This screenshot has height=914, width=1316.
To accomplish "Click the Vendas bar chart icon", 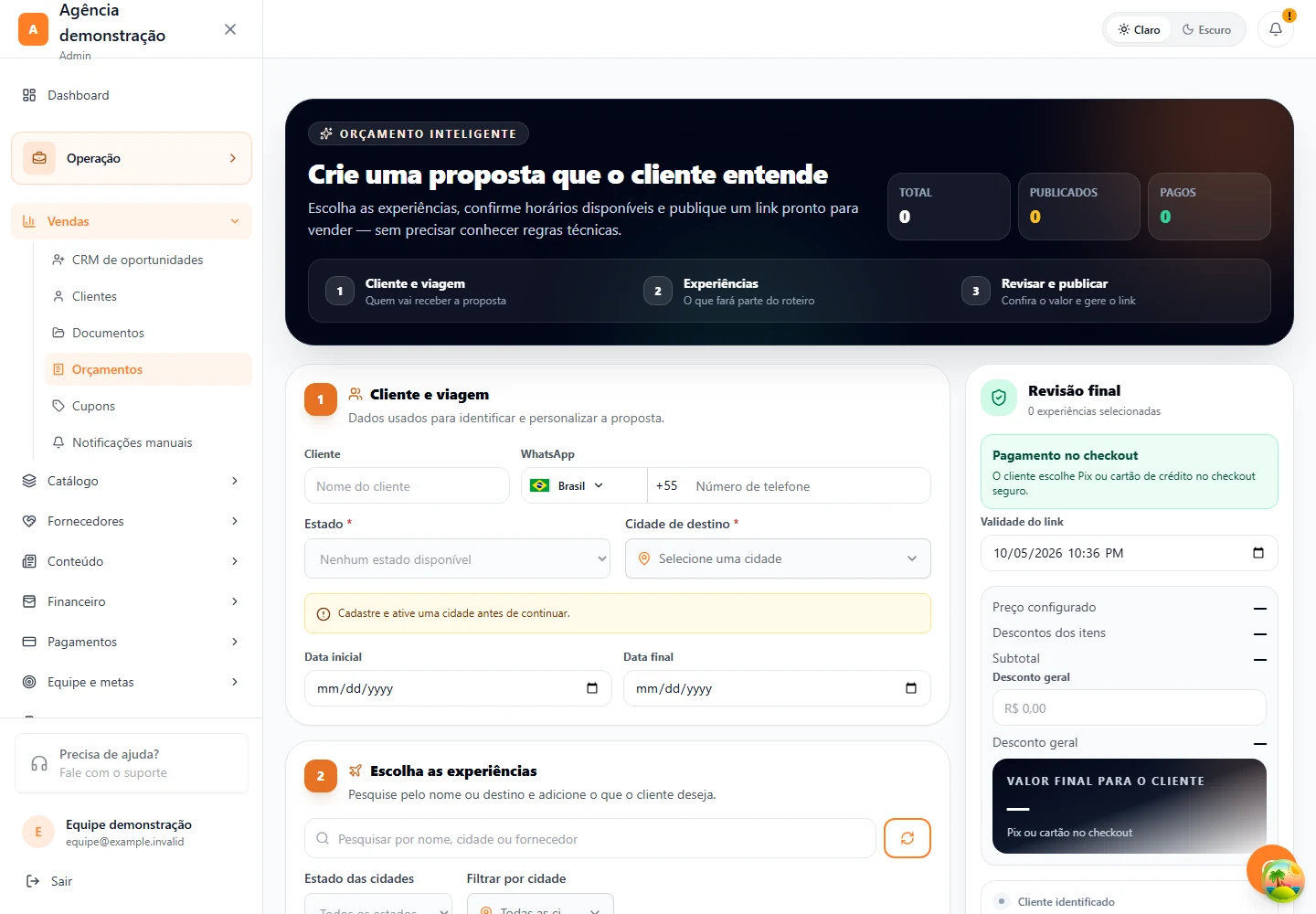I will pos(29,221).
